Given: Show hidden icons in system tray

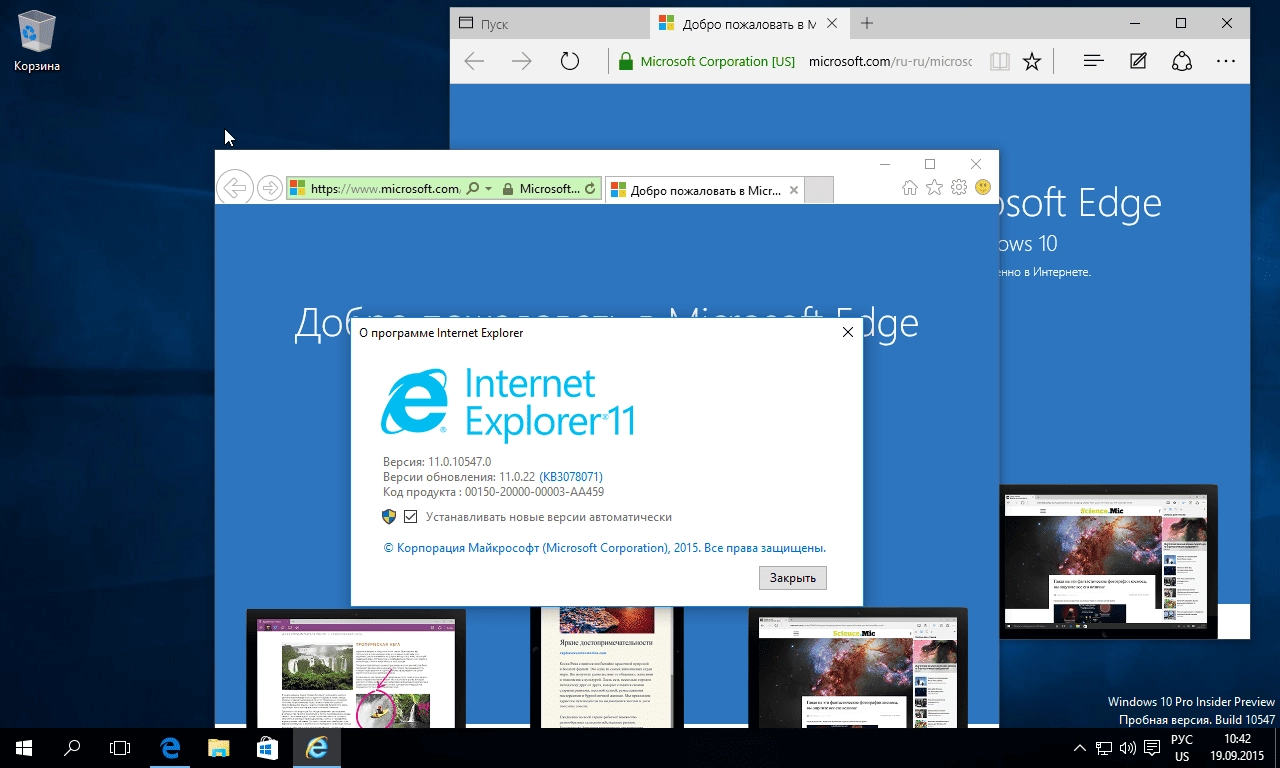Looking at the screenshot, I should coord(1080,747).
